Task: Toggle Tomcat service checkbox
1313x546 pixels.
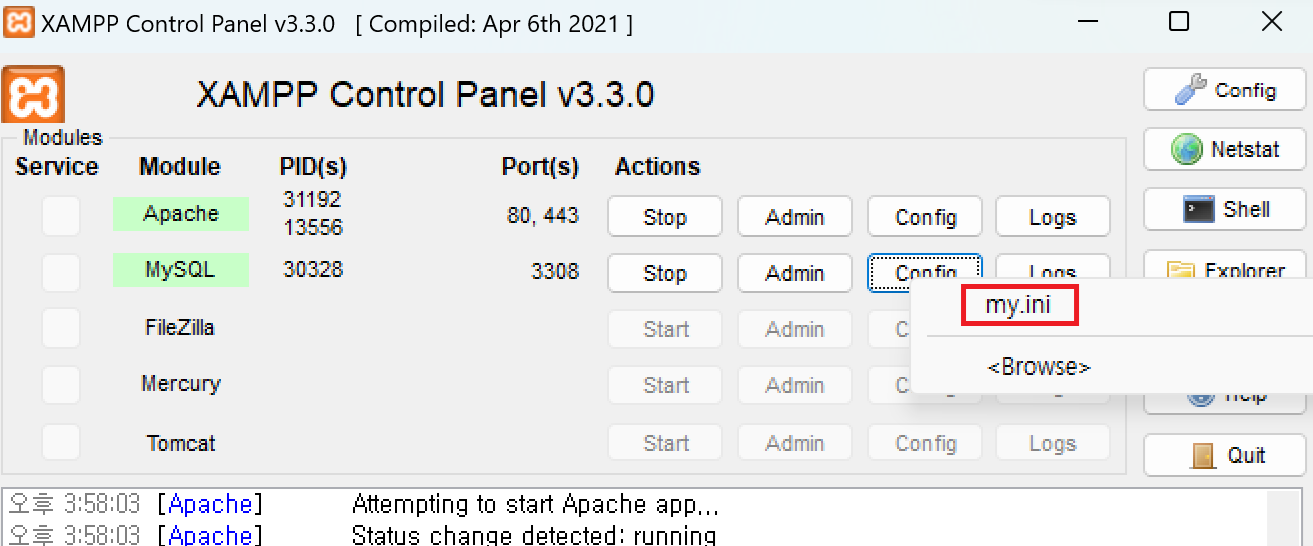Action: [60, 443]
